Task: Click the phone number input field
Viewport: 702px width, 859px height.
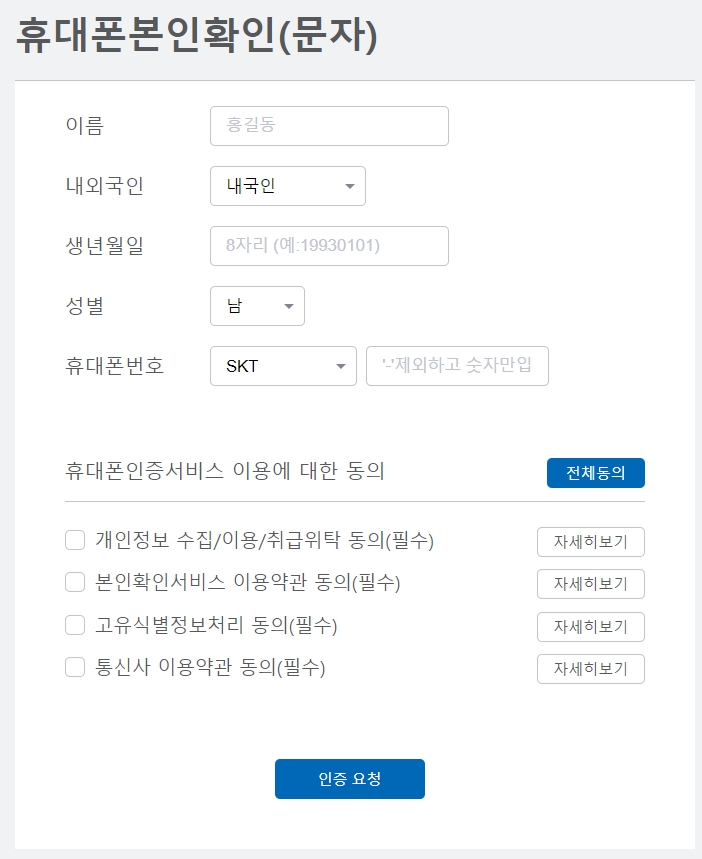Action: click(456, 366)
